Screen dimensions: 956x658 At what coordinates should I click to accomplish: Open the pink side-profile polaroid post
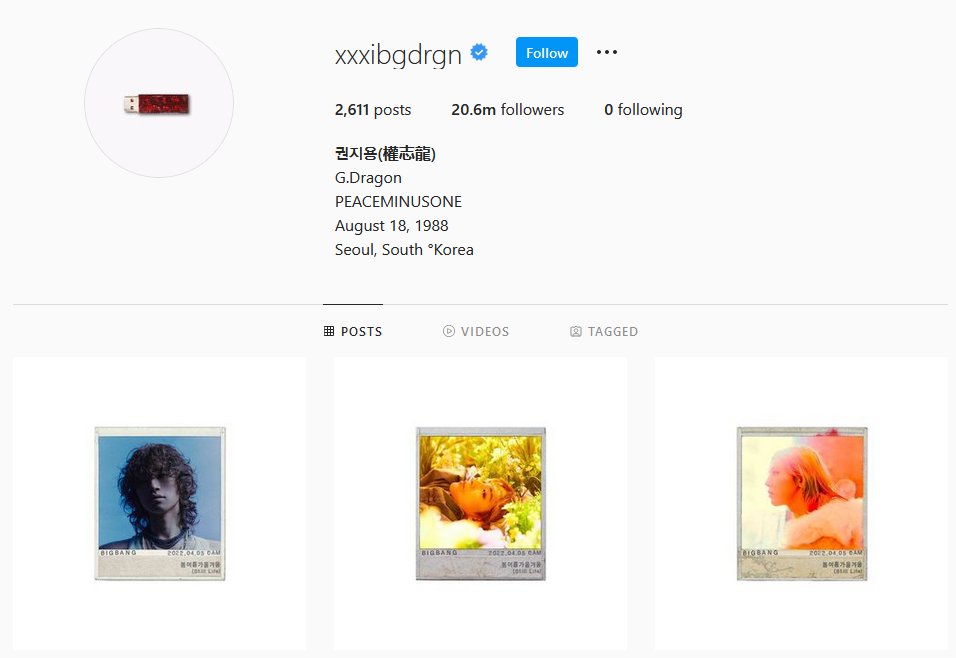pyautogui.click(x=801, y=503)
